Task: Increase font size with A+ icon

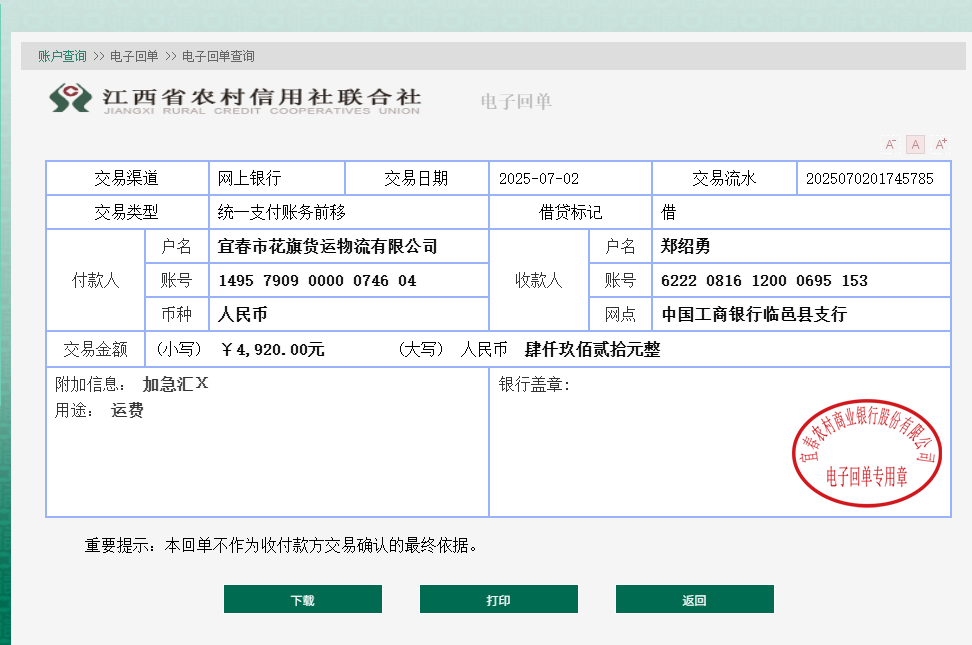Action: tap(941, 145)
